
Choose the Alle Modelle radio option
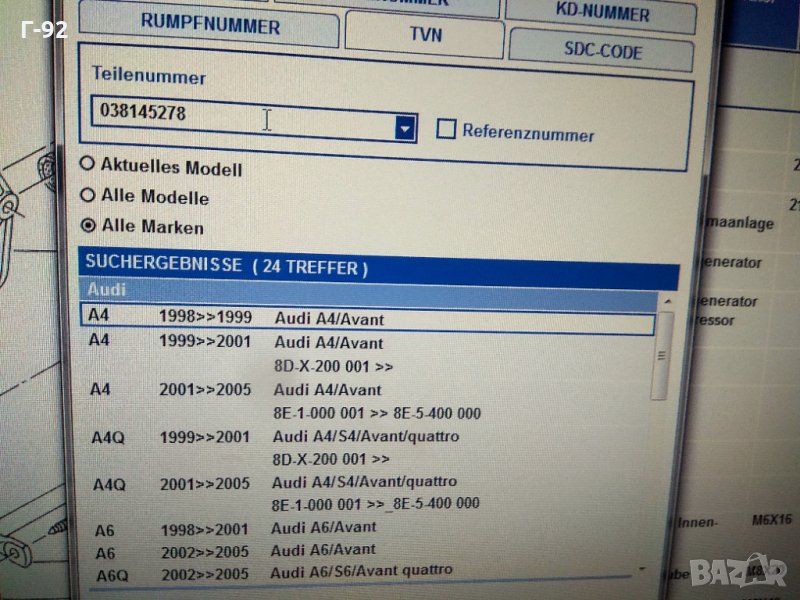(88, 194)
